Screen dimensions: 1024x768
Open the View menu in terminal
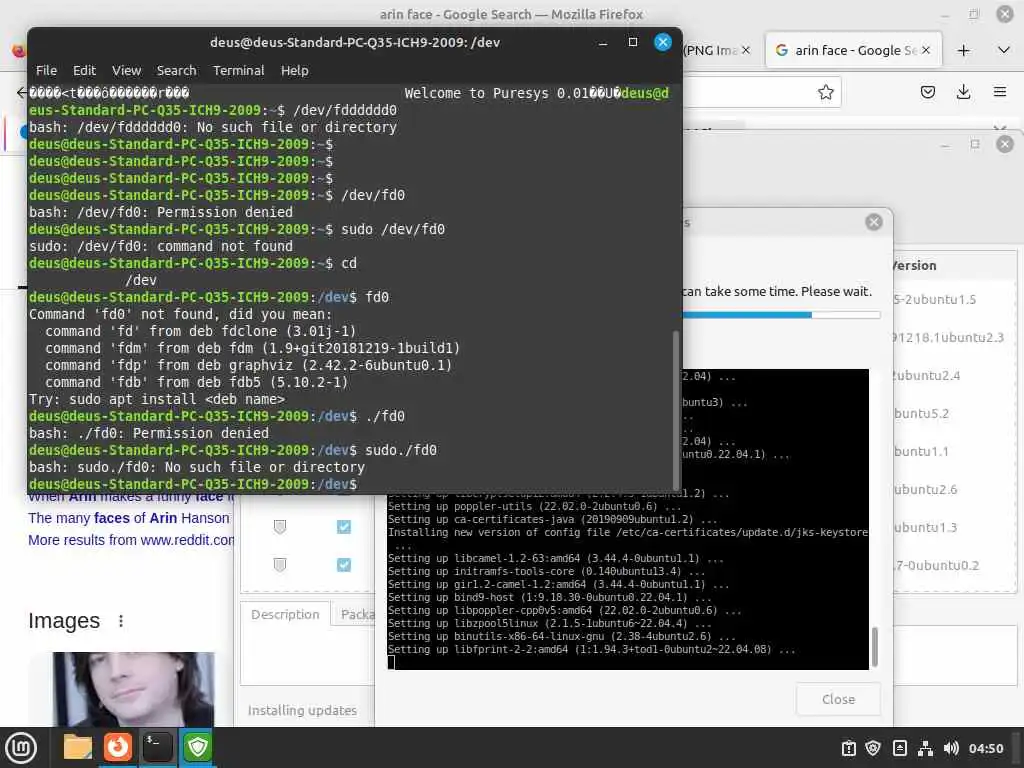click(126, 71)
